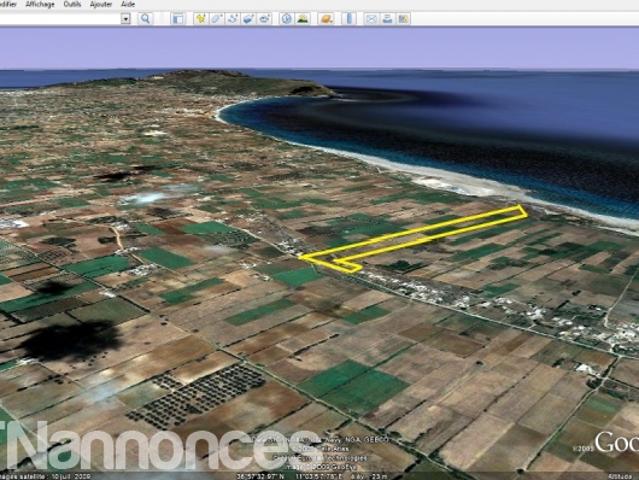This screenshot has height=480, width=639.
Task: Open the Affichage menu
Action: pyautogui.click(x=40, y=4)
